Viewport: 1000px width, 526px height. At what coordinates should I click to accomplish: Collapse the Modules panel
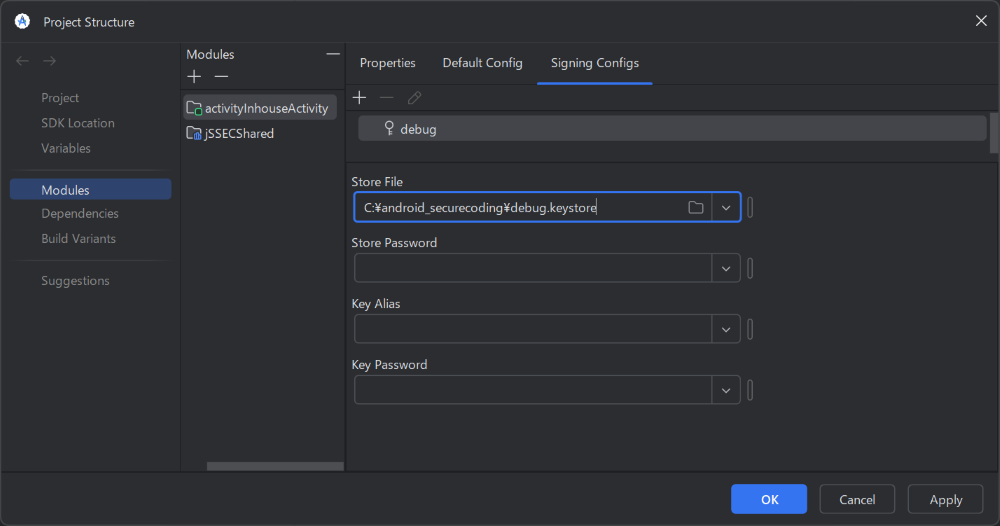(333, 54)
